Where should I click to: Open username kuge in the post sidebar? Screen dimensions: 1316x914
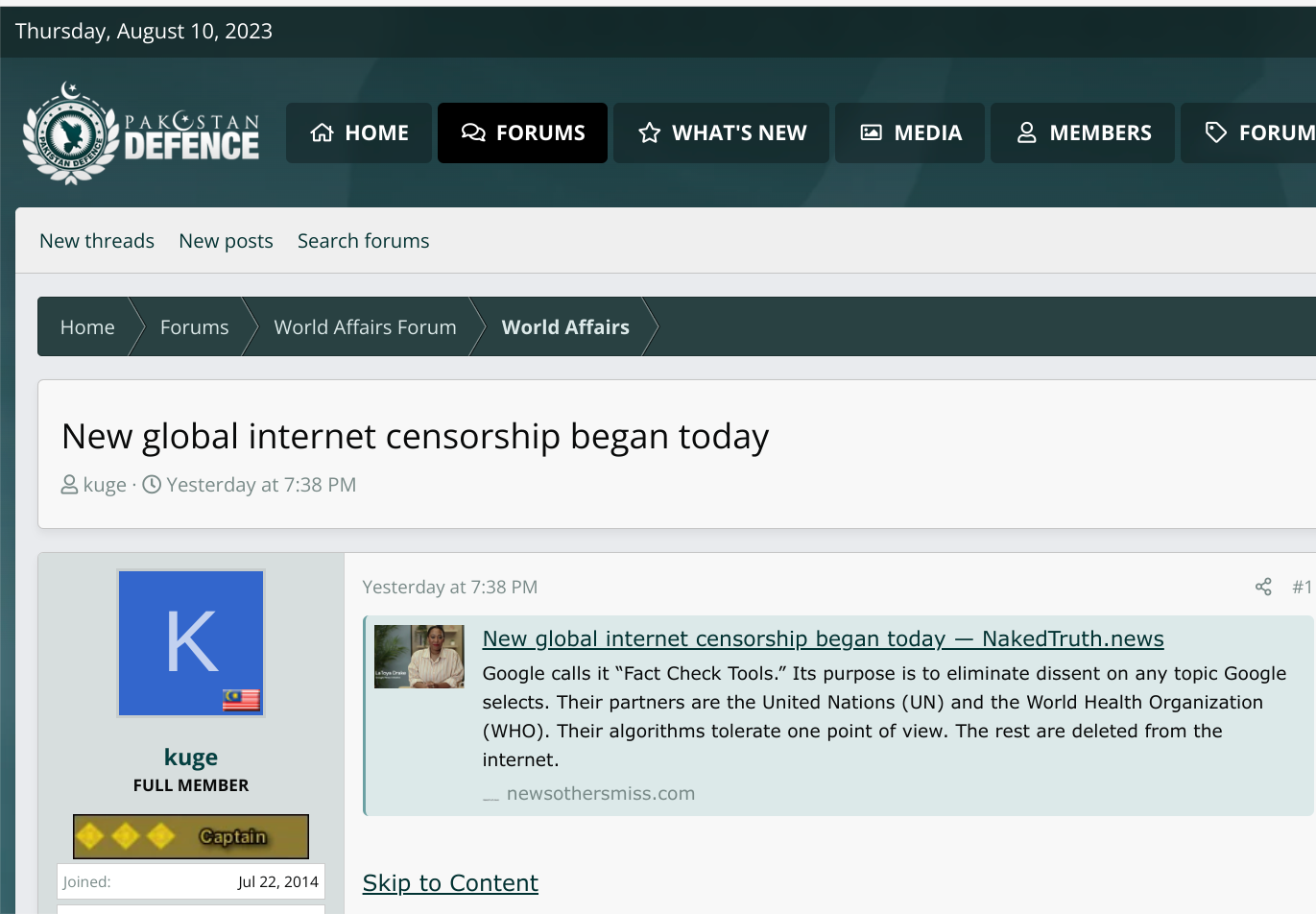point(191,758)
